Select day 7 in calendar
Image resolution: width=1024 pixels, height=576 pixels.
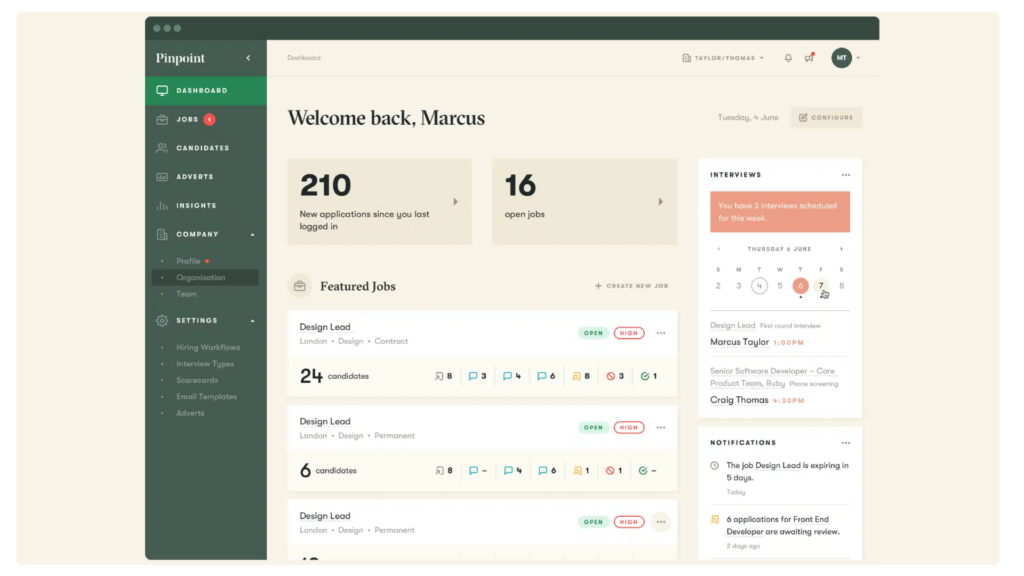click(x=821, y=286)
